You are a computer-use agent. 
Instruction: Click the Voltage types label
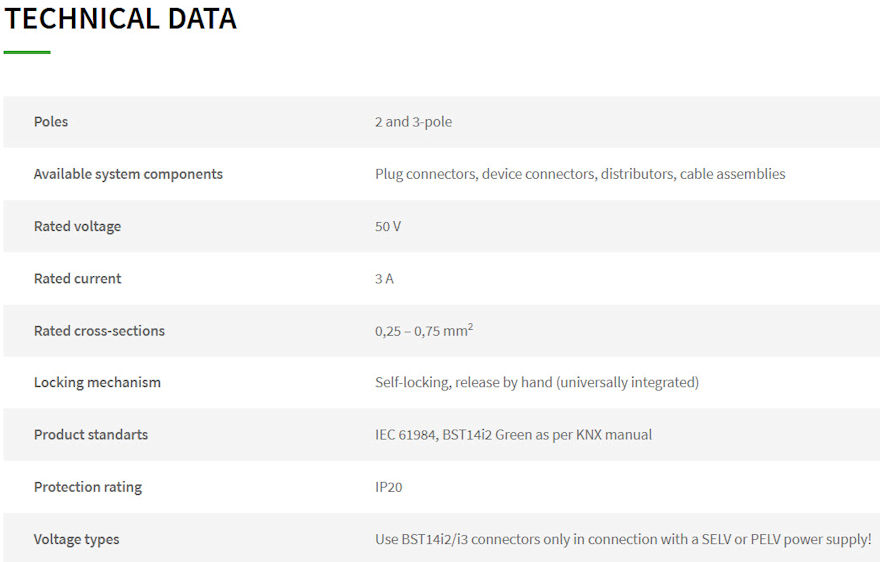(76, 540)
